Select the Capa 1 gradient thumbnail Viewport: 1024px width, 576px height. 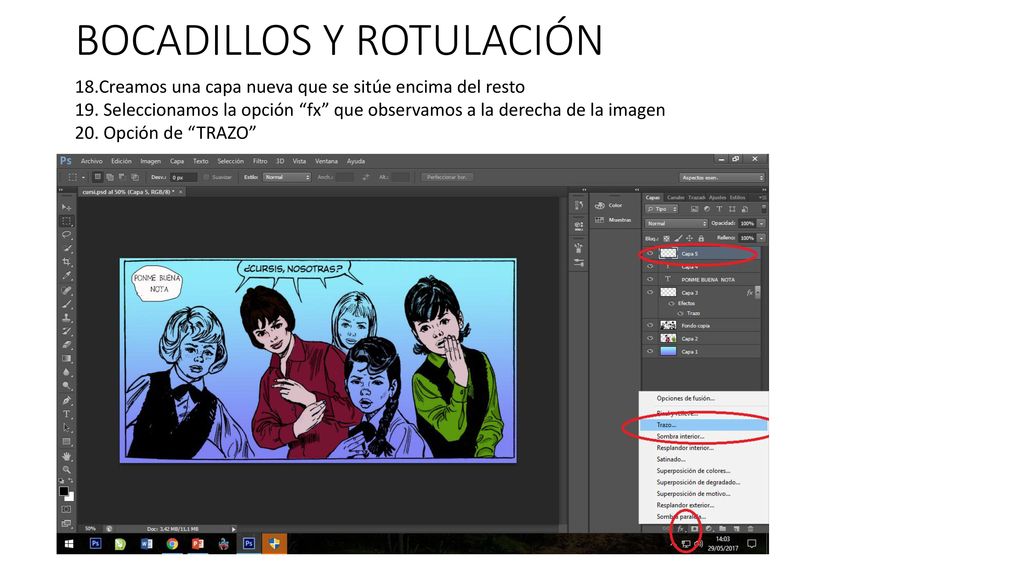pyautogui.click(x=668, y=351)
